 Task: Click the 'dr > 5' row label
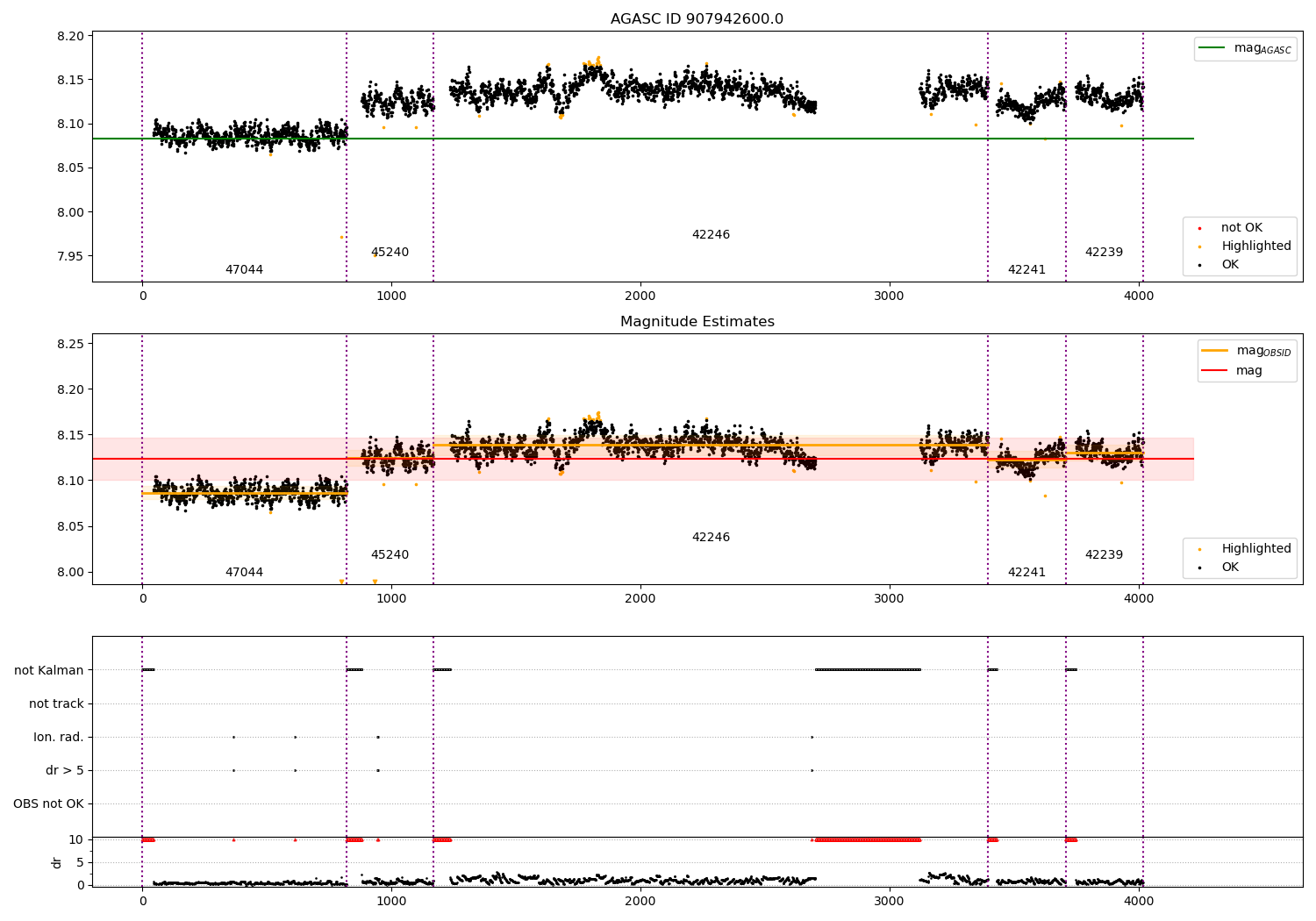[65, 770]
